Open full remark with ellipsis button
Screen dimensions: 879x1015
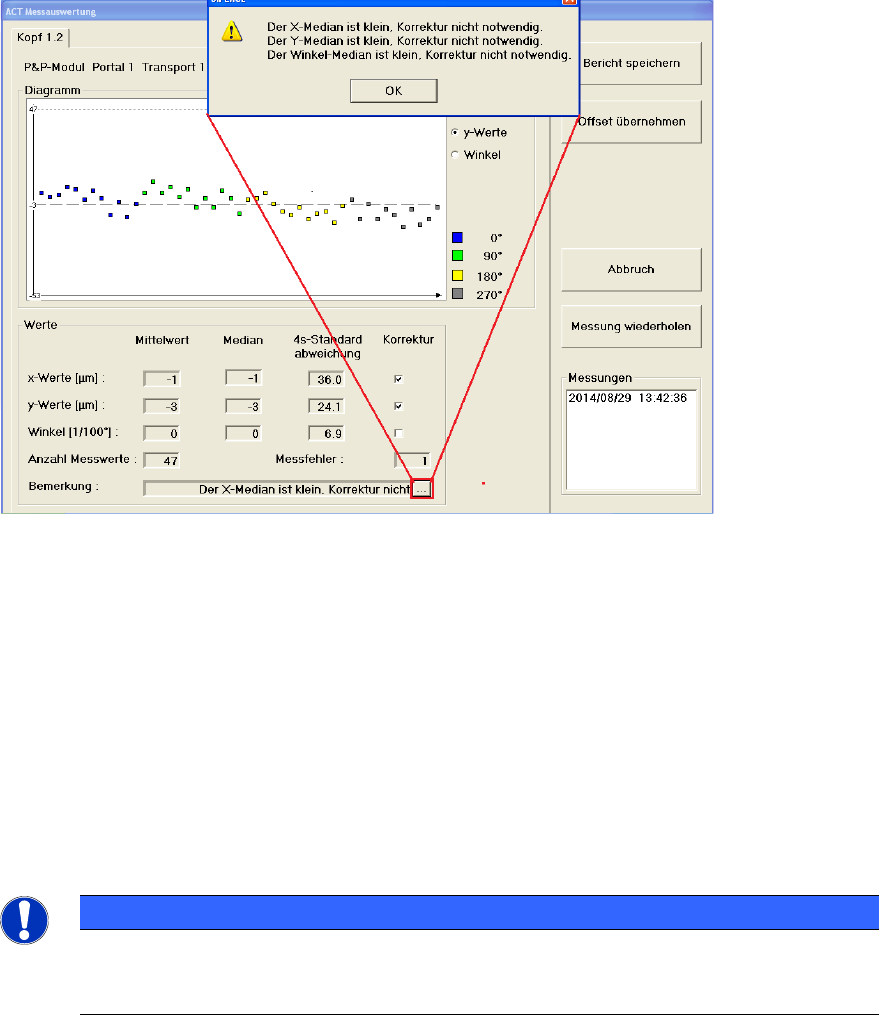(x=421, y=489)
